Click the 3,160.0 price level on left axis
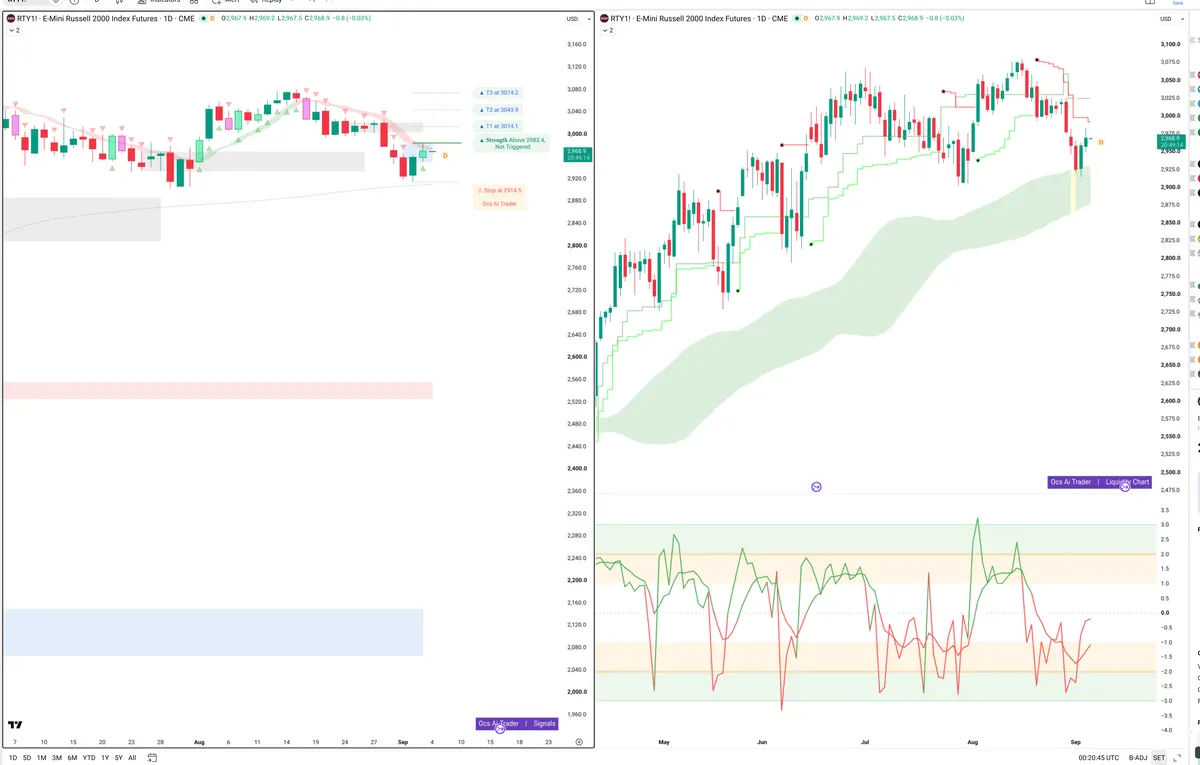The height and width of the screenshot is (765, 1200). [576, 44]
